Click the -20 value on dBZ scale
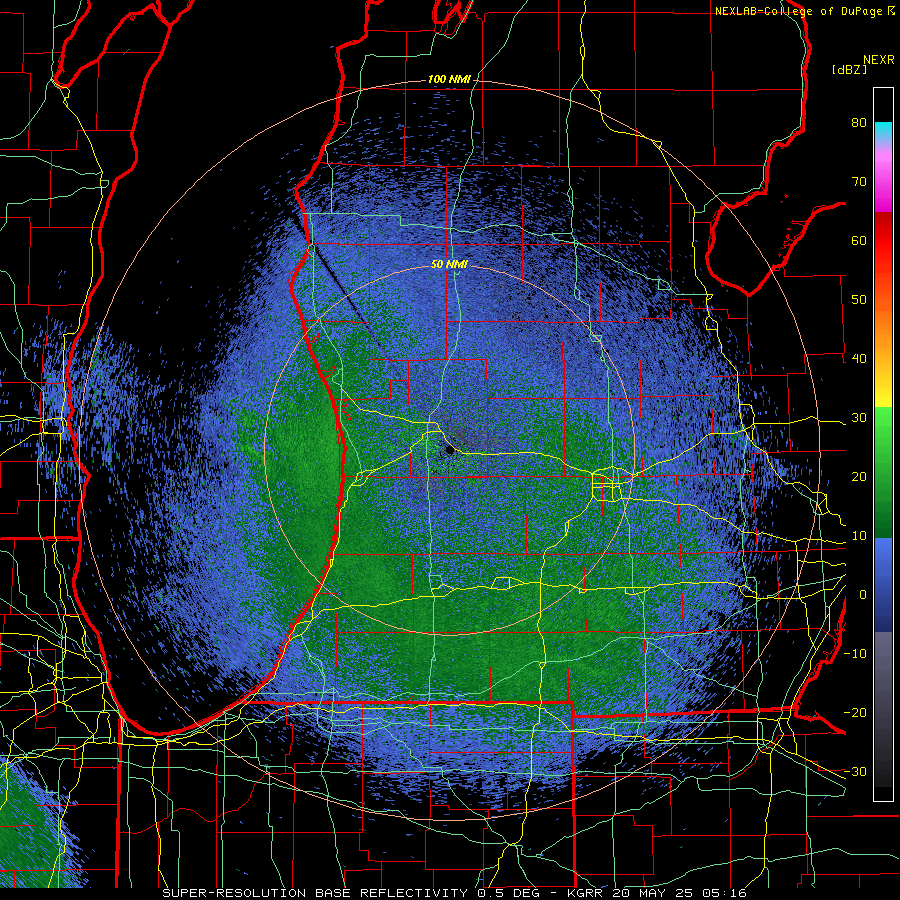The height and width of the screenshot is (900, 900). [855, 713]
